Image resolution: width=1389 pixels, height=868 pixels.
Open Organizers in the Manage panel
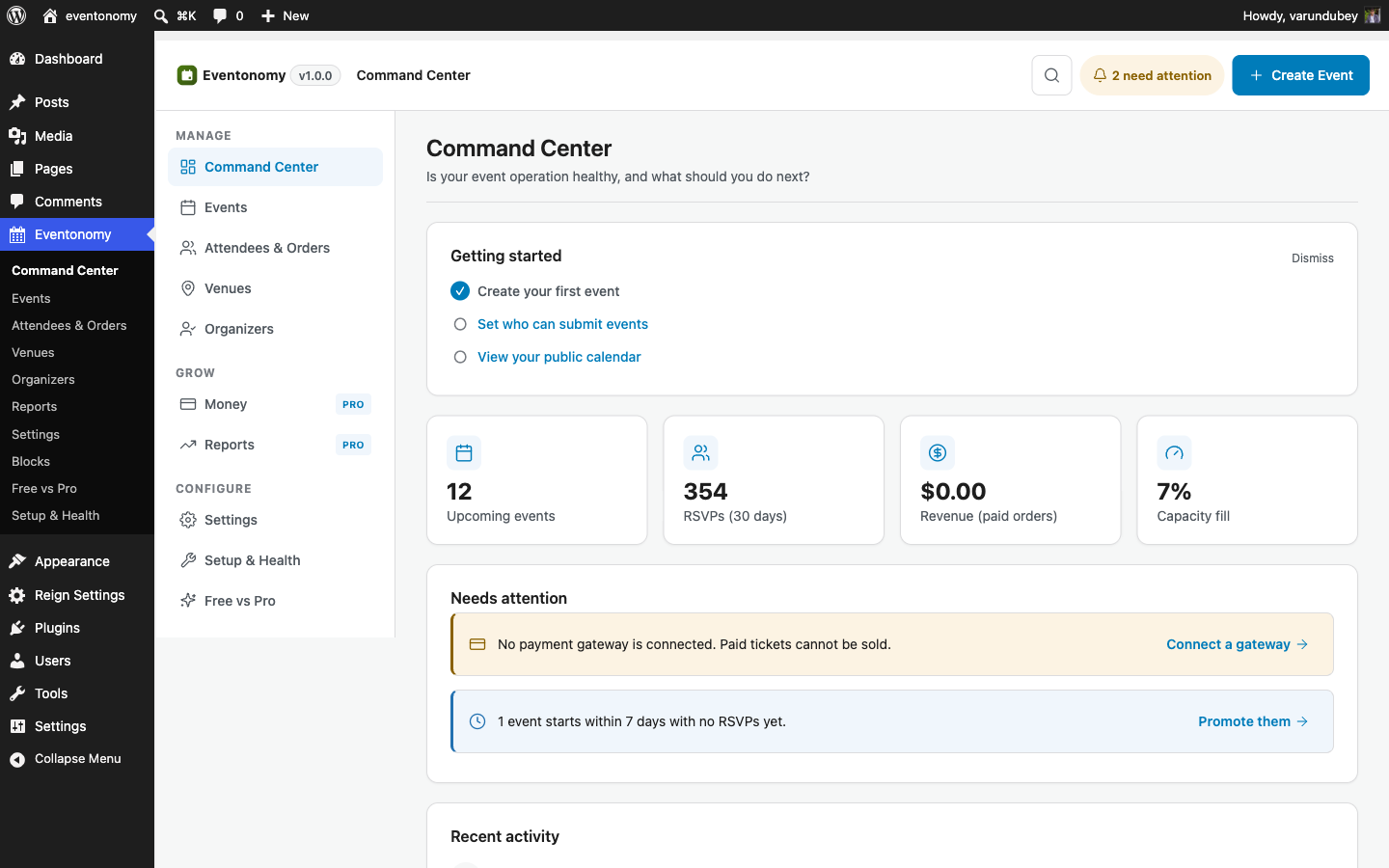point(275,329)
